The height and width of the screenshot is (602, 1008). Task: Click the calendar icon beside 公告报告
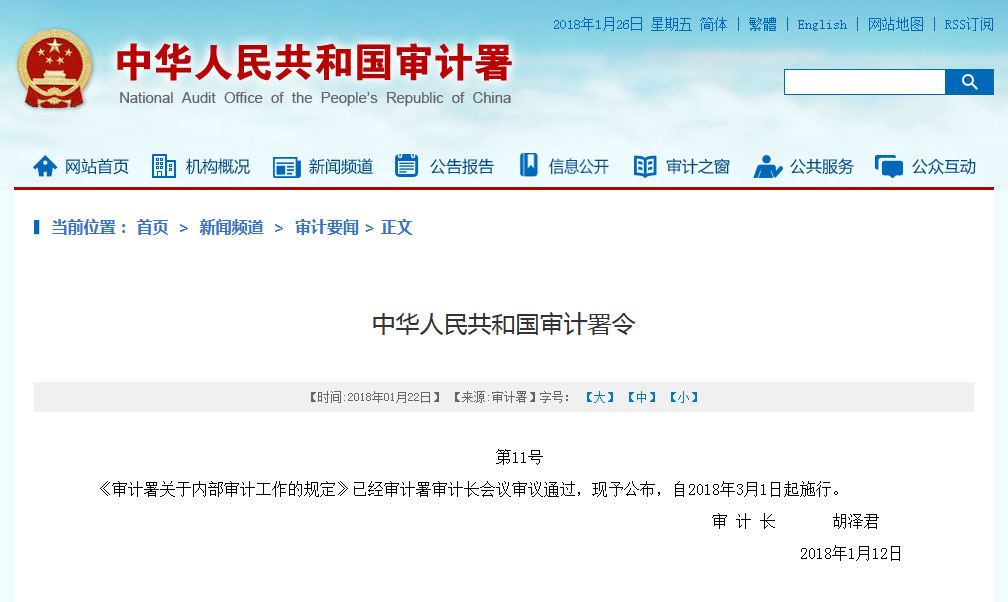(405, 166)
